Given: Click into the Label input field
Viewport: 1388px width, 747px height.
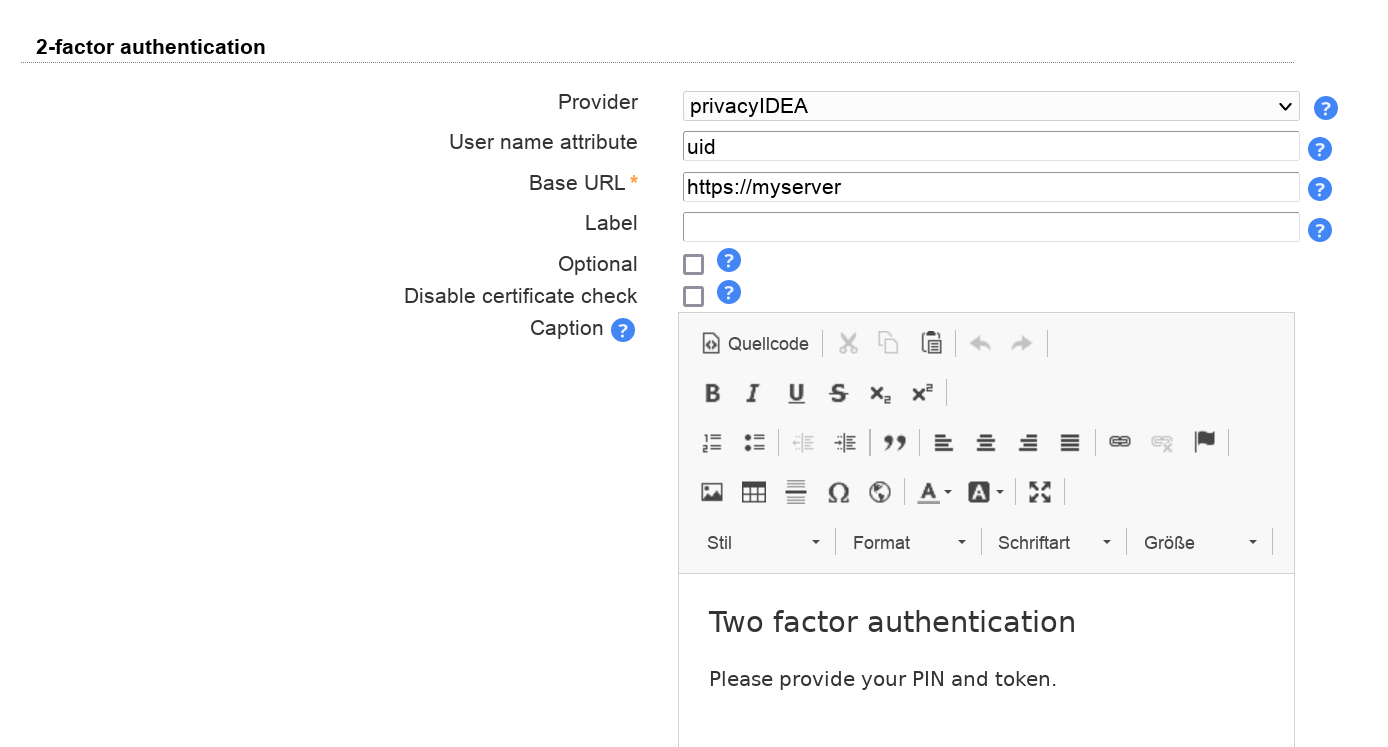Looking at the screenshot, I should (990, 227).
